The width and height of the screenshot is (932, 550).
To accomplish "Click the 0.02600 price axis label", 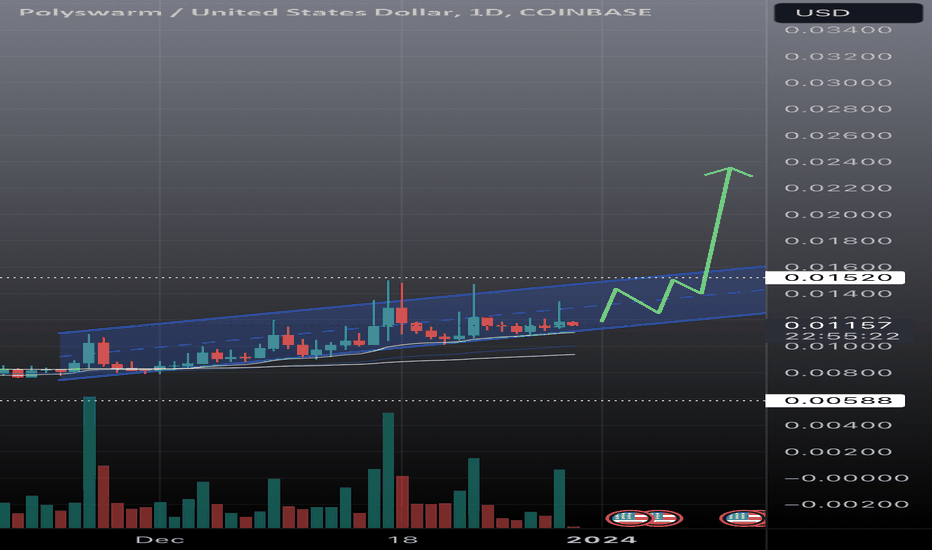I will point(838,136).
